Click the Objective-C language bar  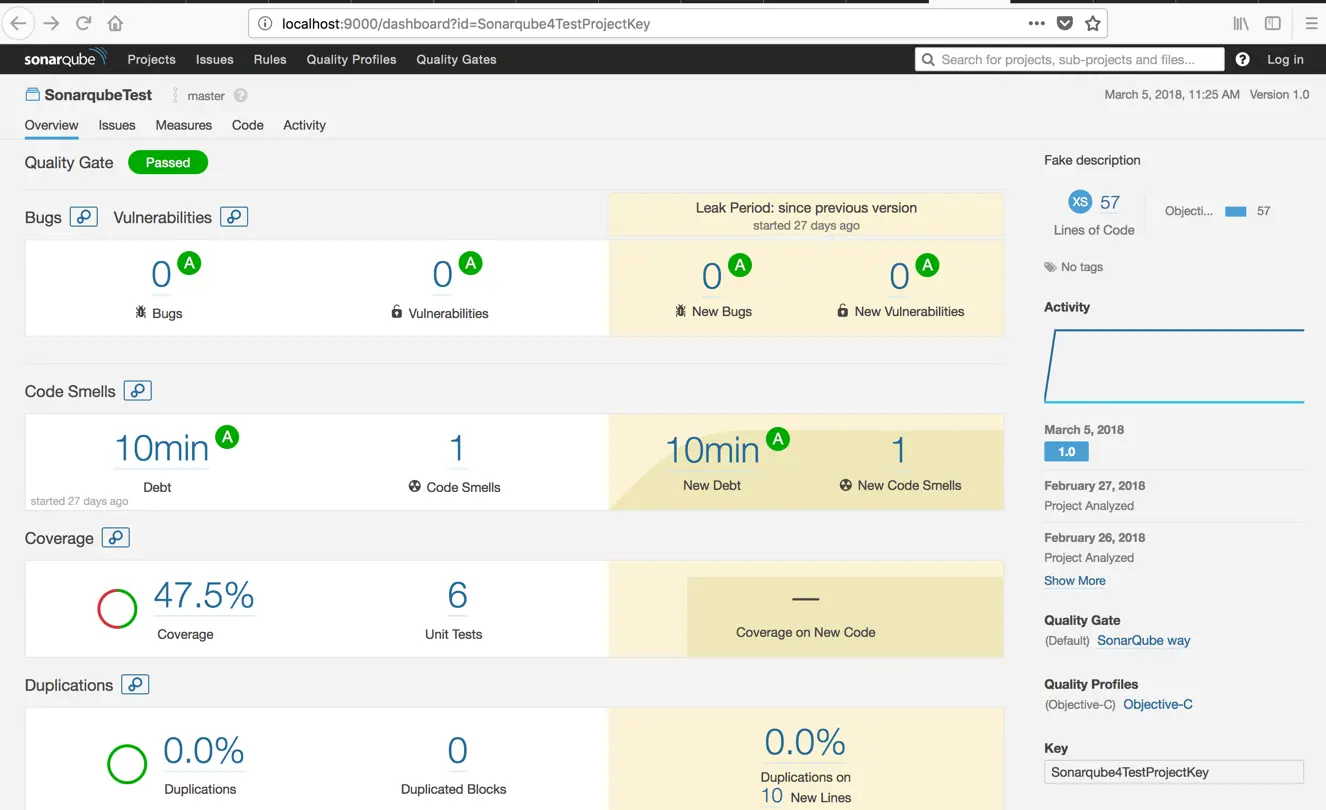(1236, 211)
